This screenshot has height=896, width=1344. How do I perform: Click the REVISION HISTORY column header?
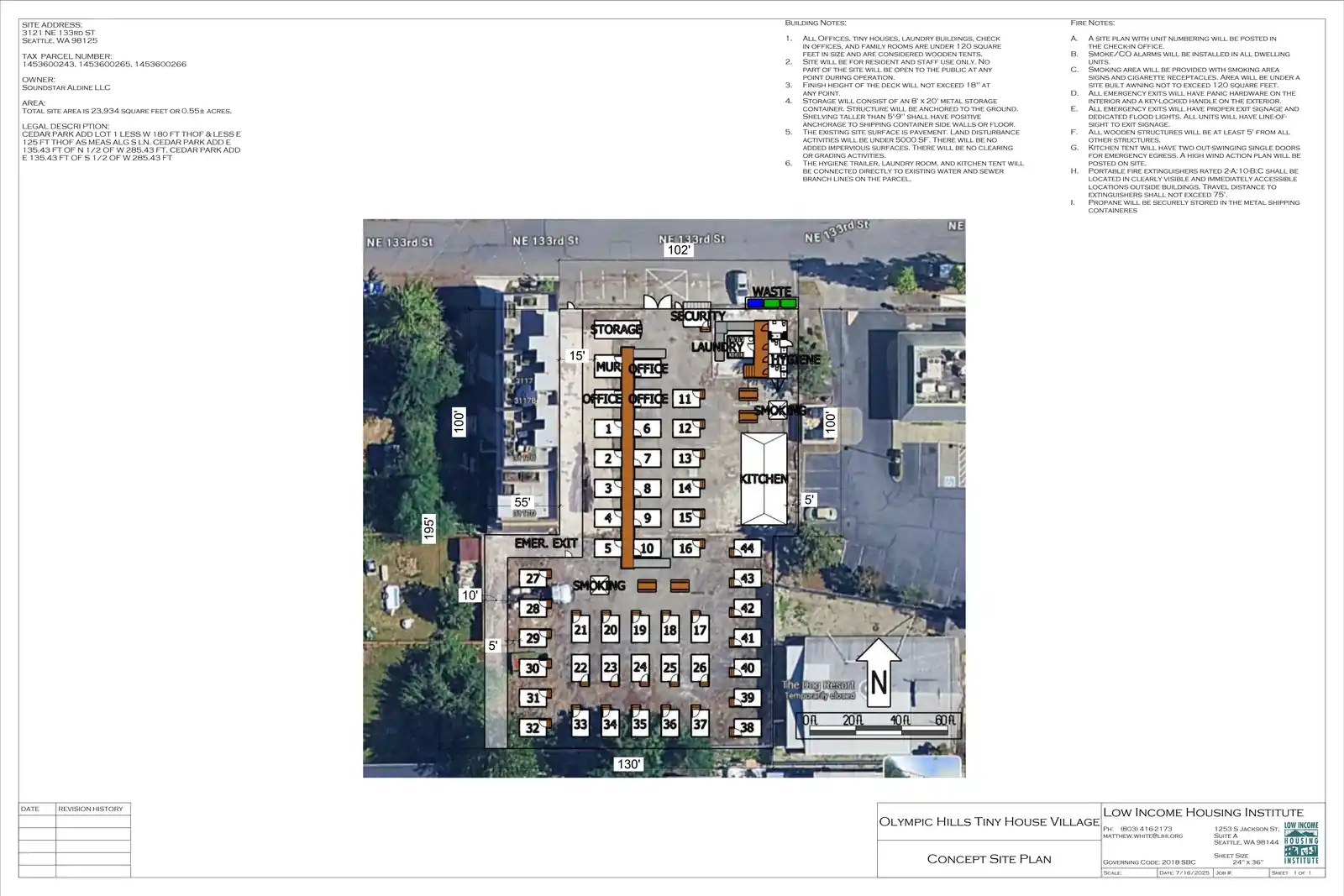[x=91, y=809]
